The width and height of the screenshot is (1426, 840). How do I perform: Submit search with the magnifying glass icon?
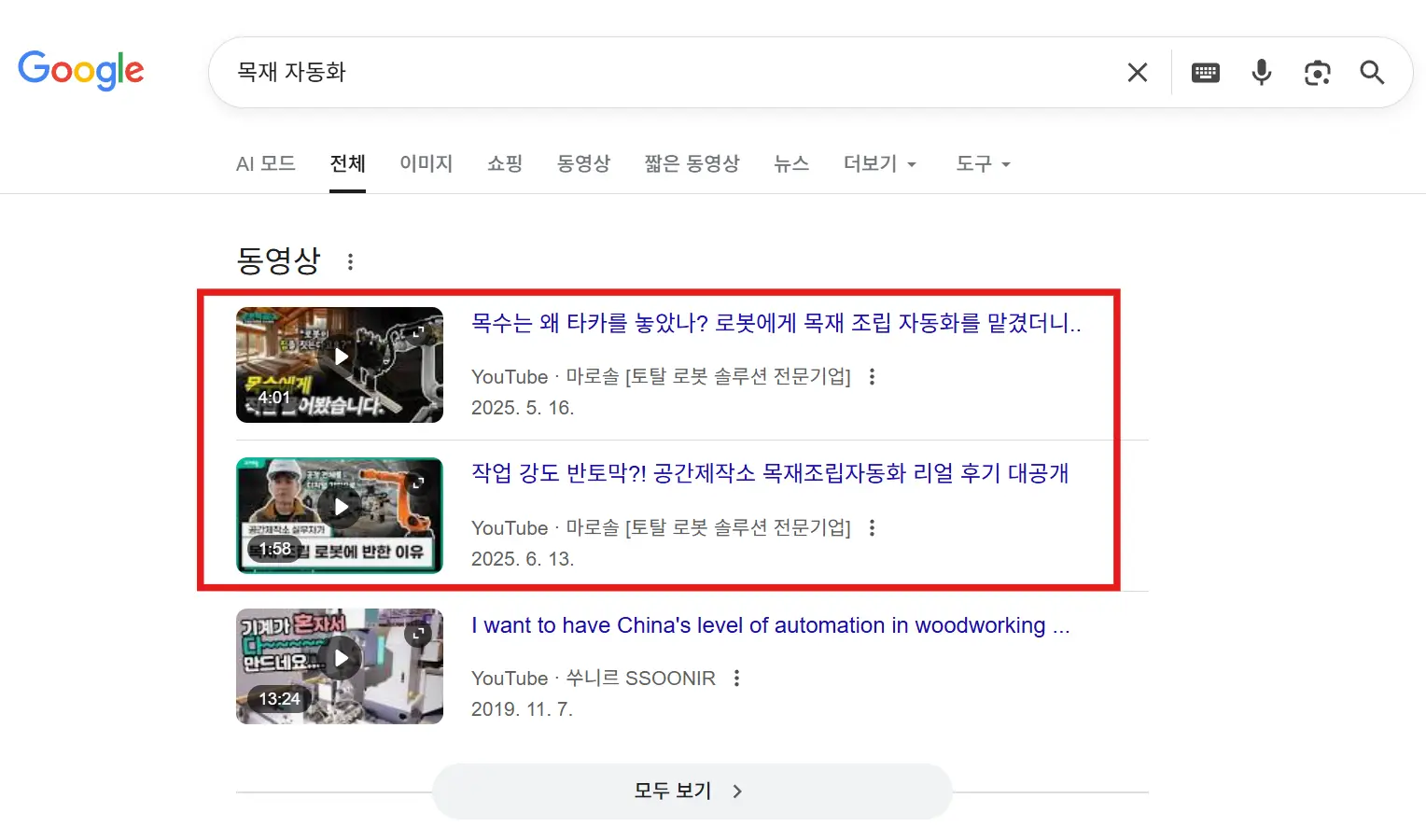click(1372, 73)
